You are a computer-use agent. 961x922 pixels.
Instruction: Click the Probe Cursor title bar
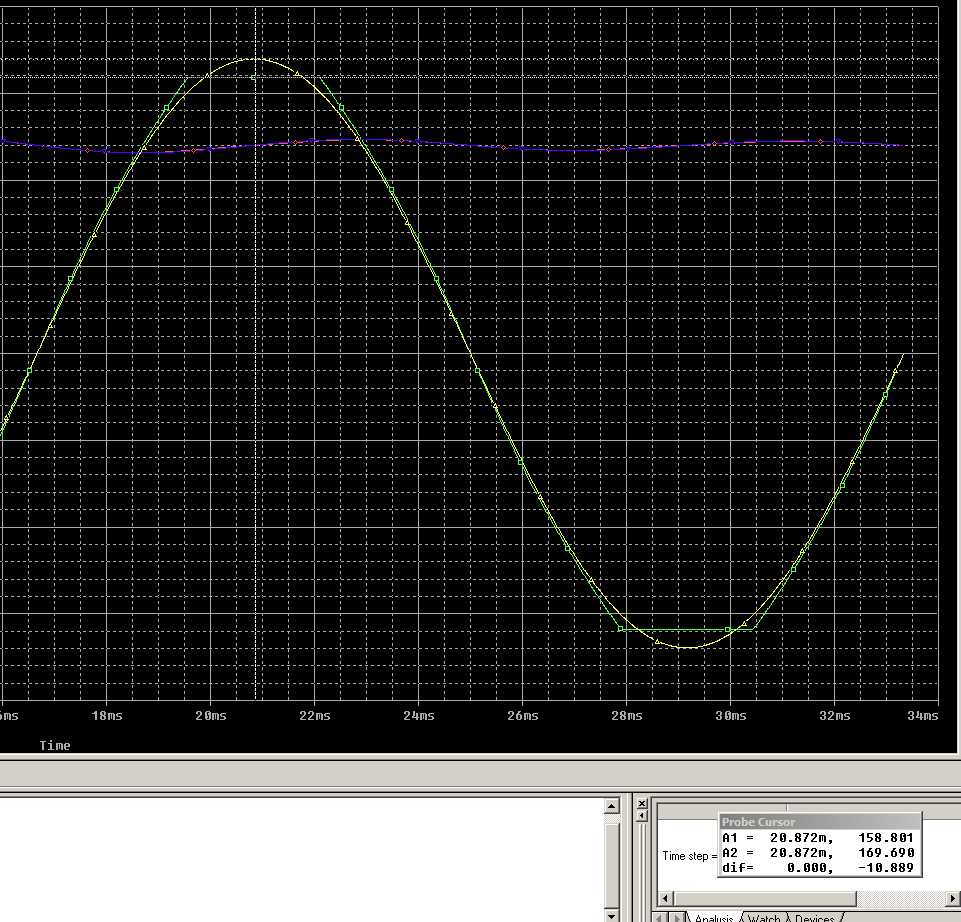point(819,821)
